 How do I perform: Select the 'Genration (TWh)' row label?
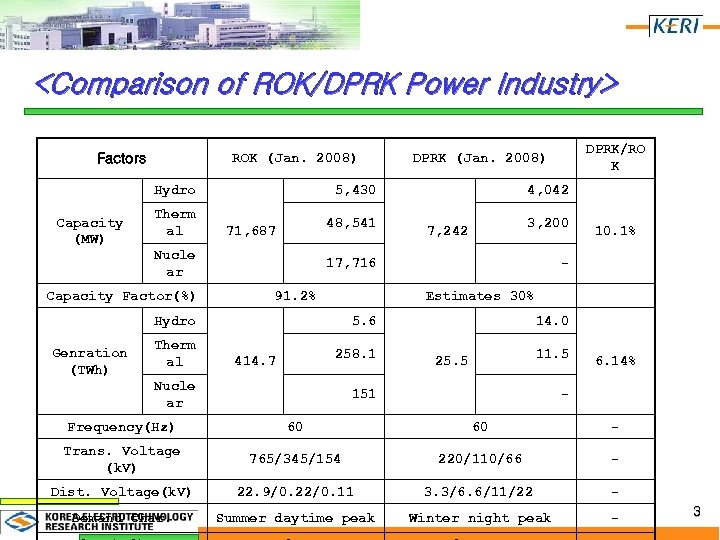(x=90, y=361)
